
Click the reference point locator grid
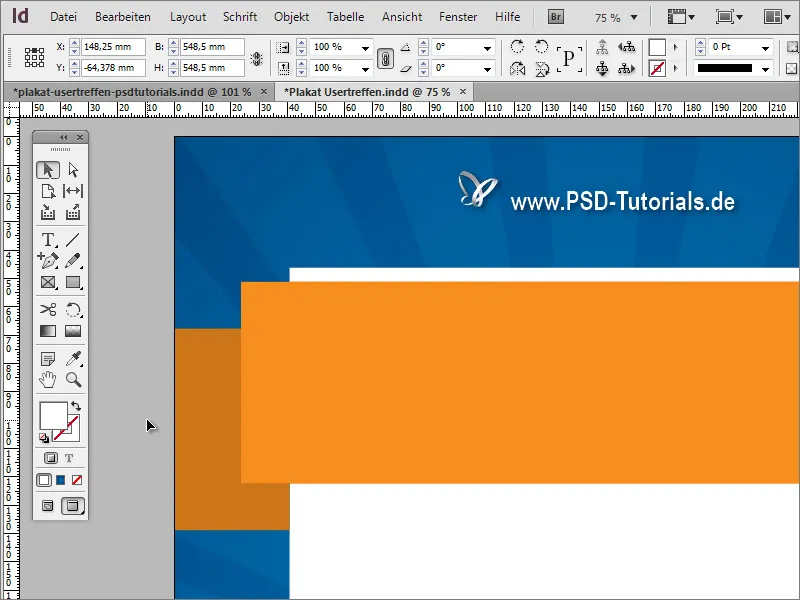pos(34,57)
